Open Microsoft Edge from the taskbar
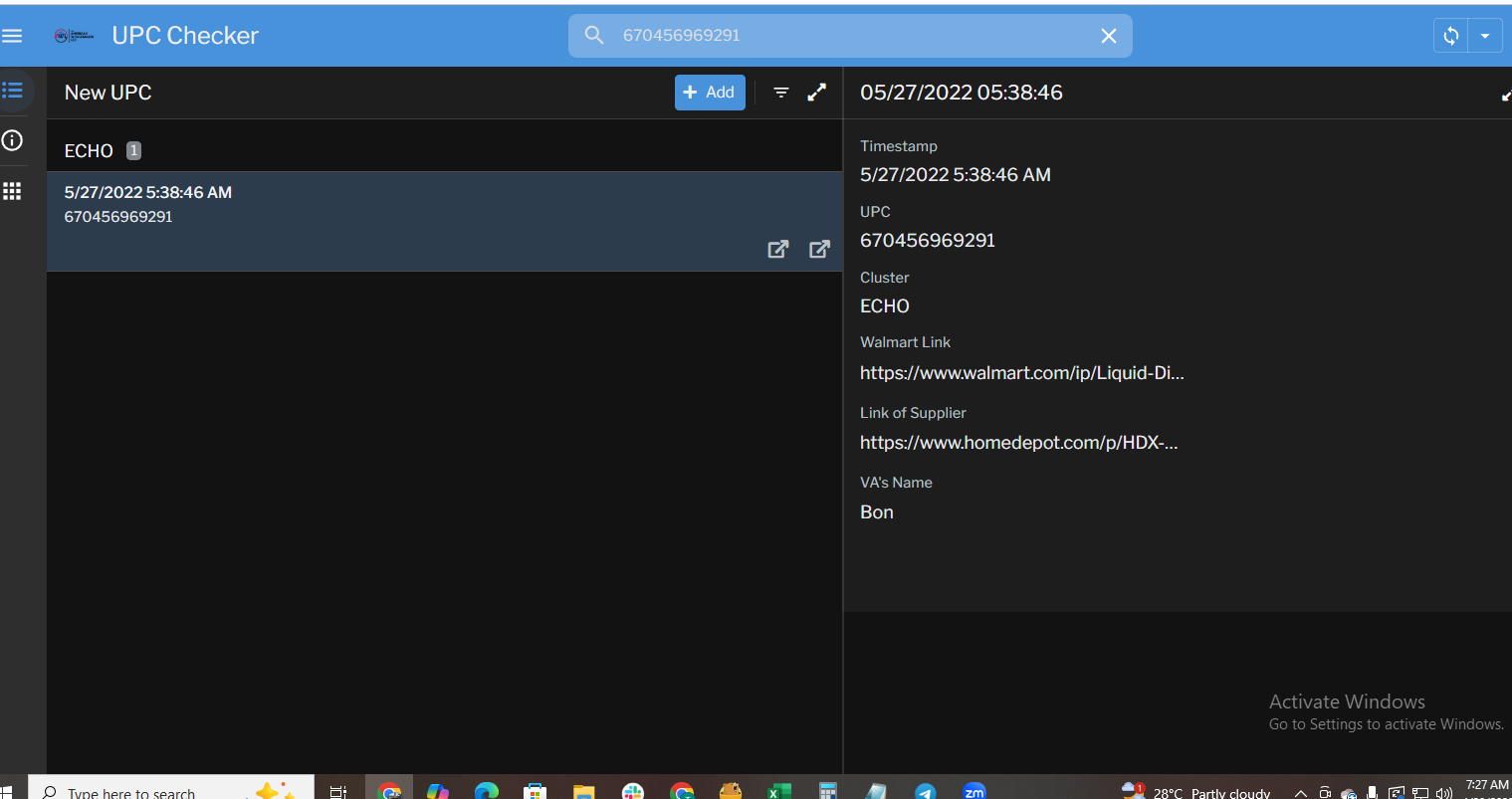This screenshot has width=1512, height=799. [x=487, y=791]
